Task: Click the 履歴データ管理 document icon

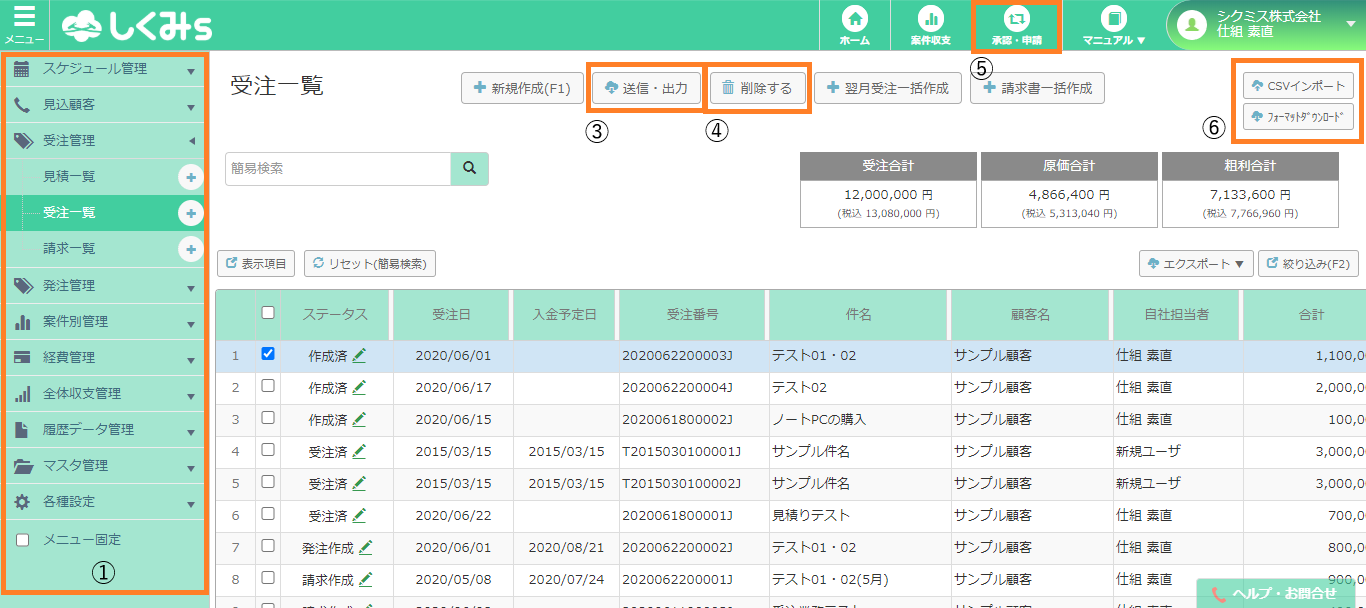Action: click(22, 429)
